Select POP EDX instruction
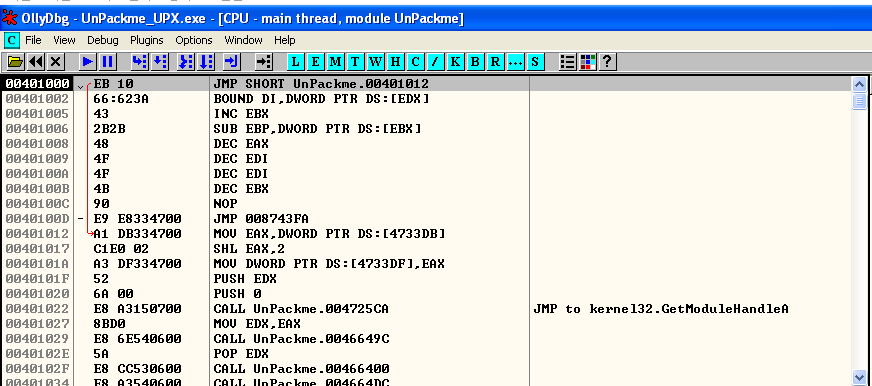 (x=241, y=354)
